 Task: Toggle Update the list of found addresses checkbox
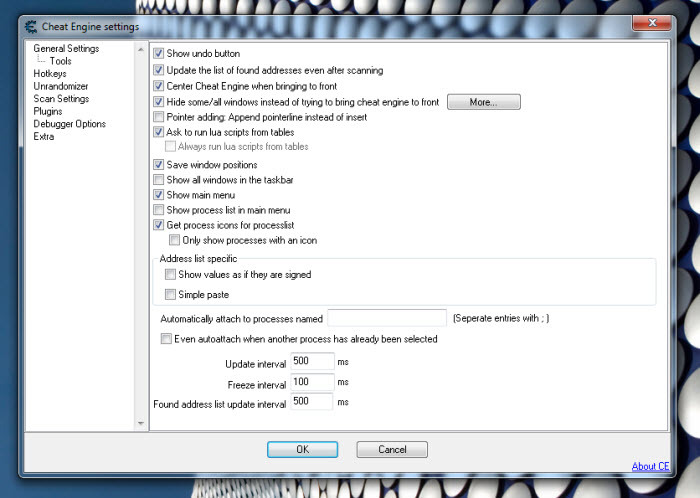[158, 70]
